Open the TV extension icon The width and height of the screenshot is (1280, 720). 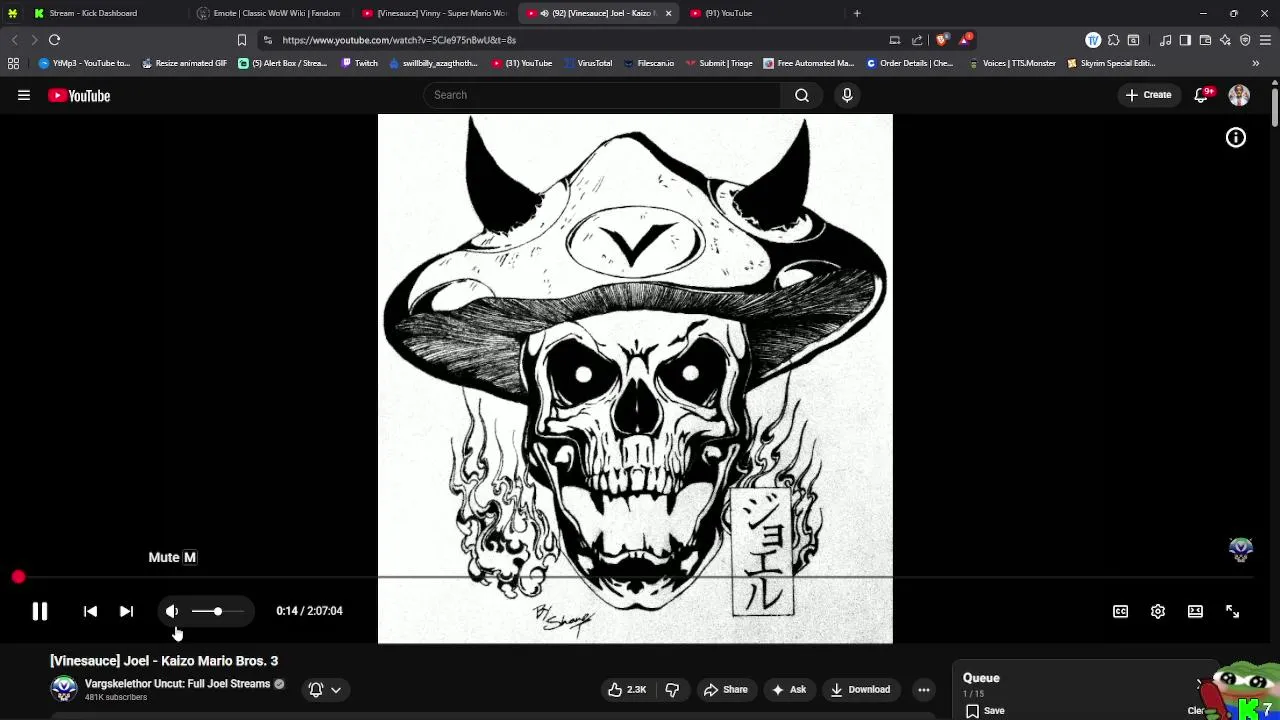click(x=1093, y=40)
